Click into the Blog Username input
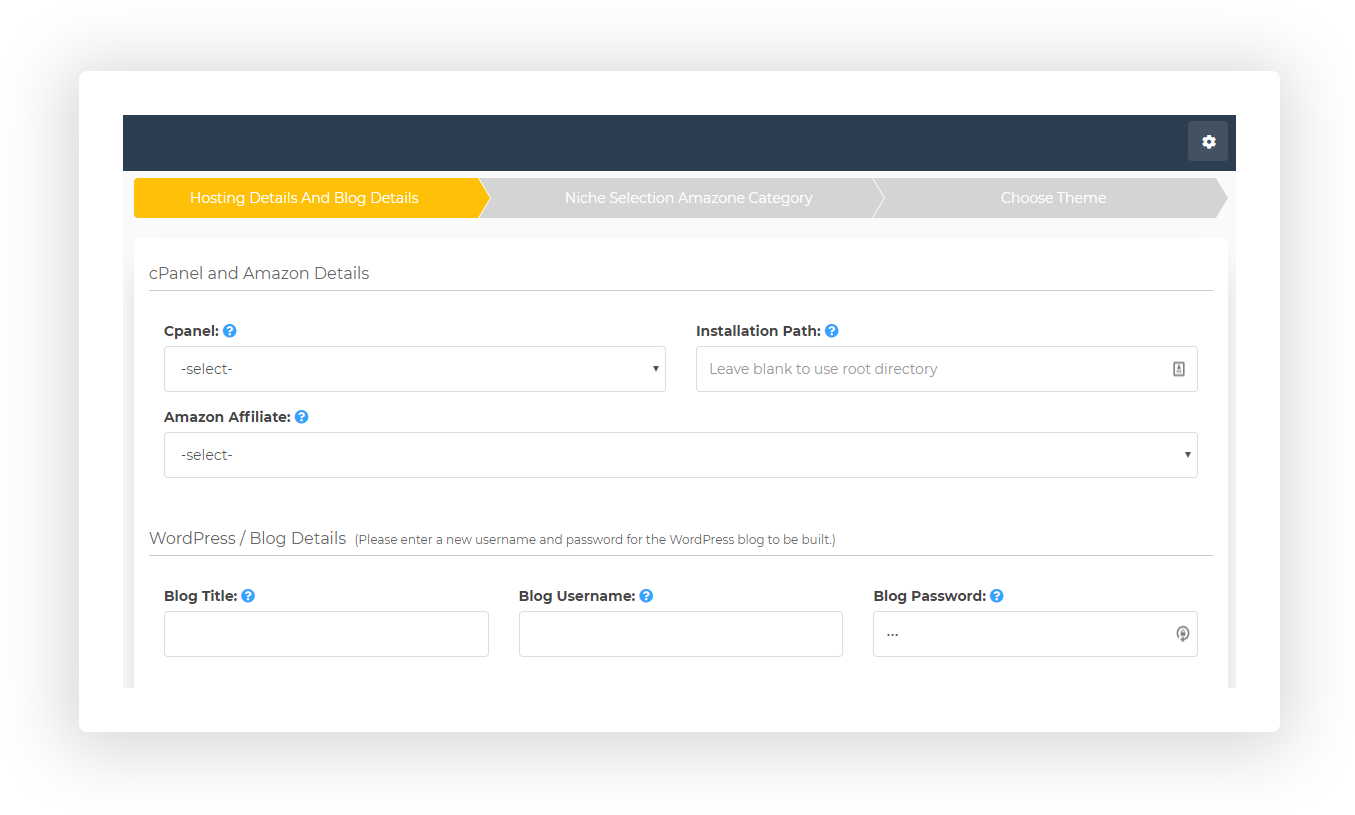The image size is (1355, 815). click(680, 634)
